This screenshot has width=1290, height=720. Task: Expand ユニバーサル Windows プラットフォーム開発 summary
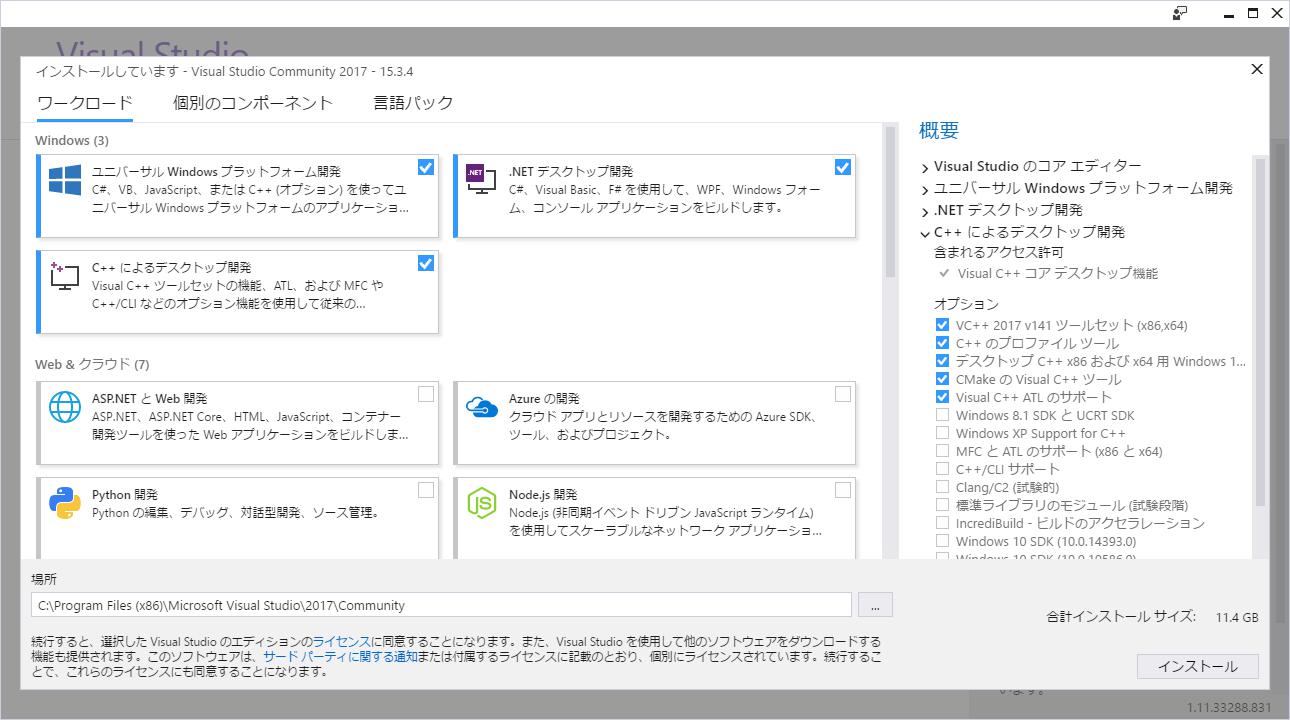click(925, 189)
